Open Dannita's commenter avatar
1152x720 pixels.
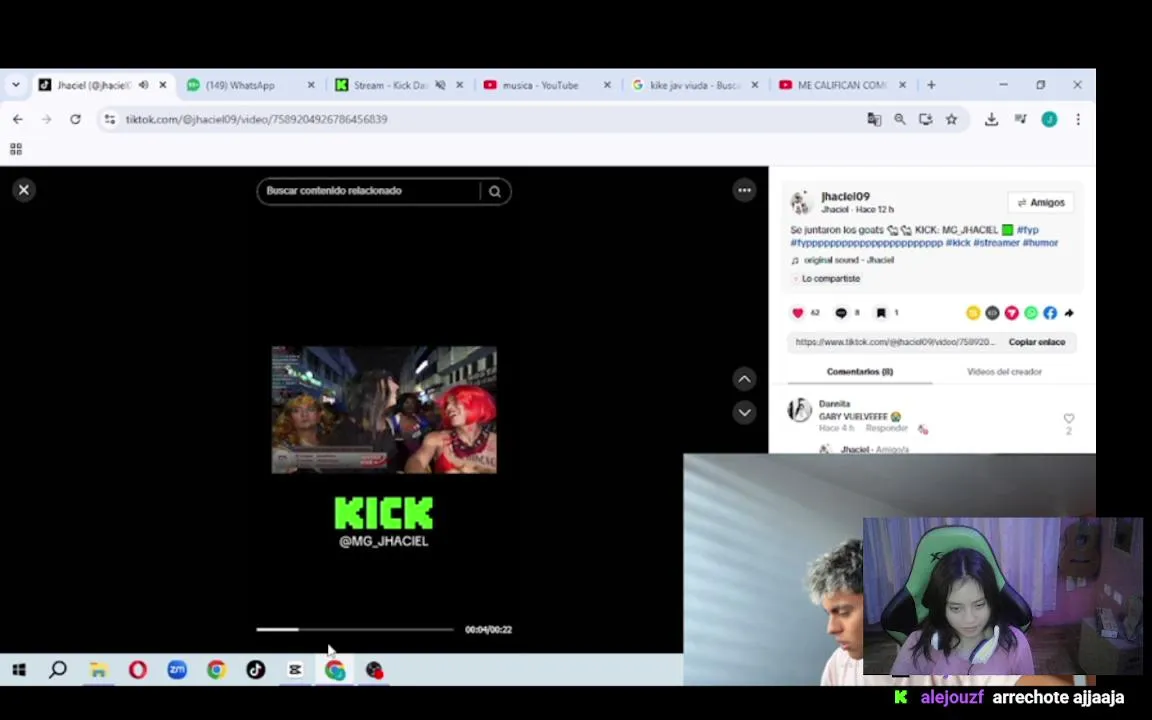(799, 411)
